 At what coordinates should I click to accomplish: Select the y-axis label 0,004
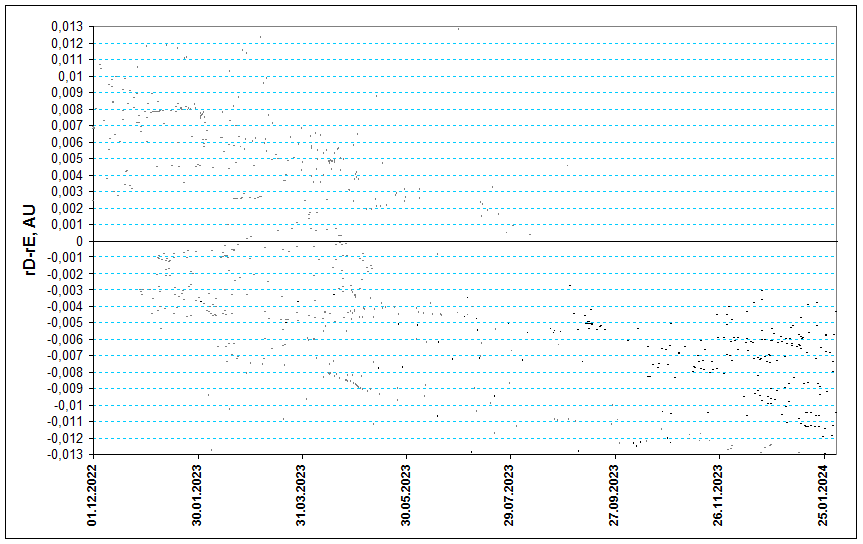(67, 175)
